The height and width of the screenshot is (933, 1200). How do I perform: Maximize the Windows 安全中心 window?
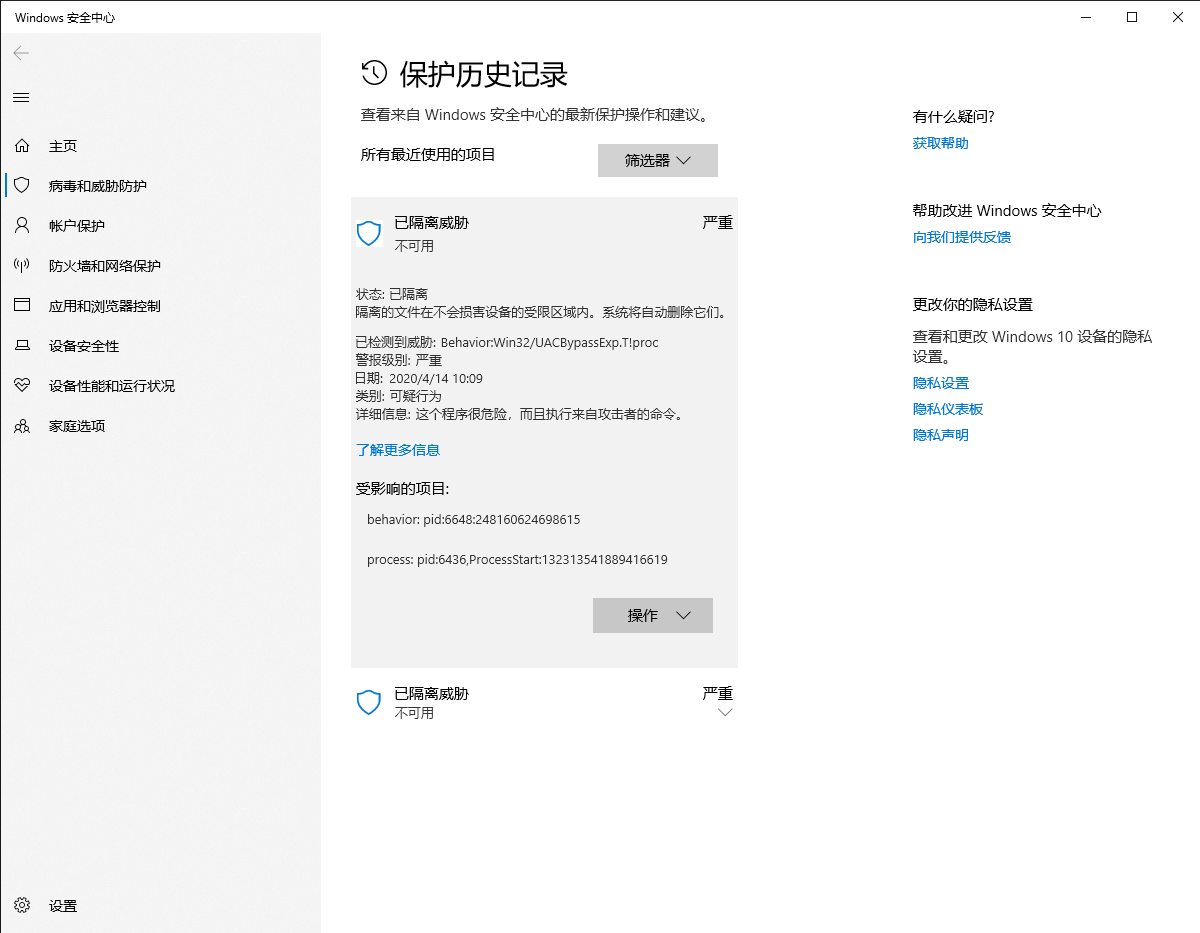(1132, 17)
